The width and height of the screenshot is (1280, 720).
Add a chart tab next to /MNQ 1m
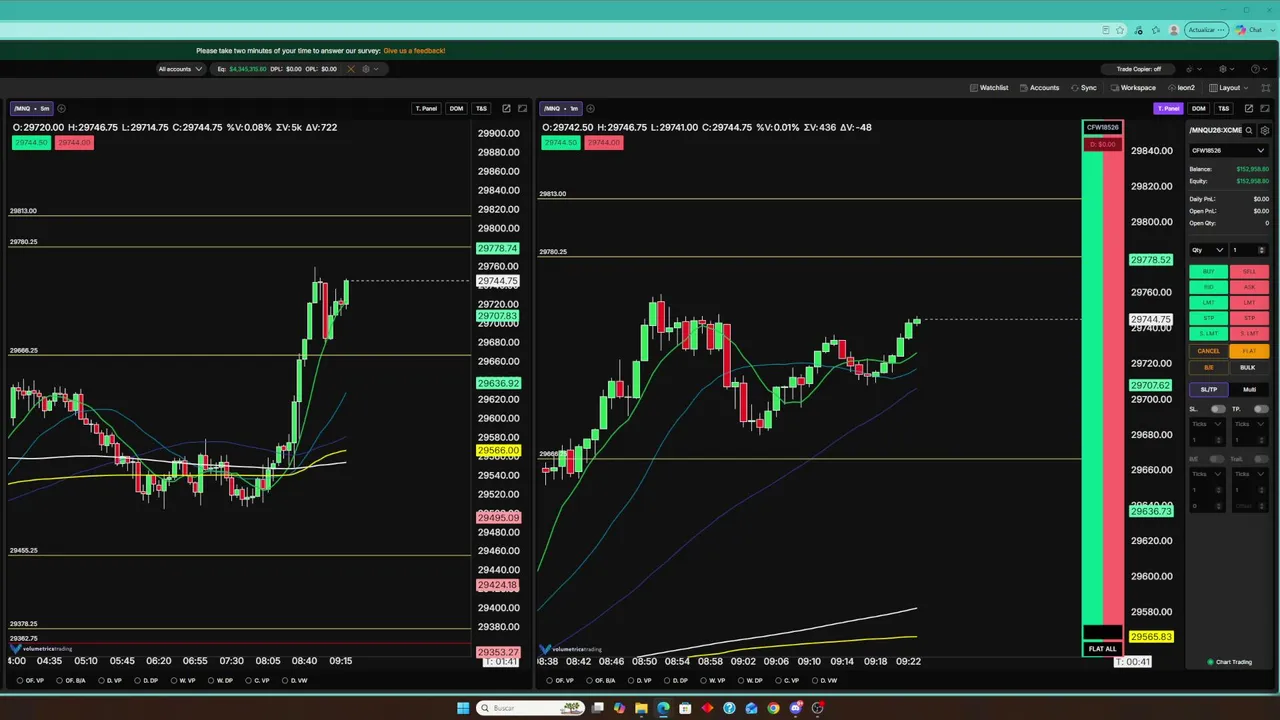tap(590, 108)
